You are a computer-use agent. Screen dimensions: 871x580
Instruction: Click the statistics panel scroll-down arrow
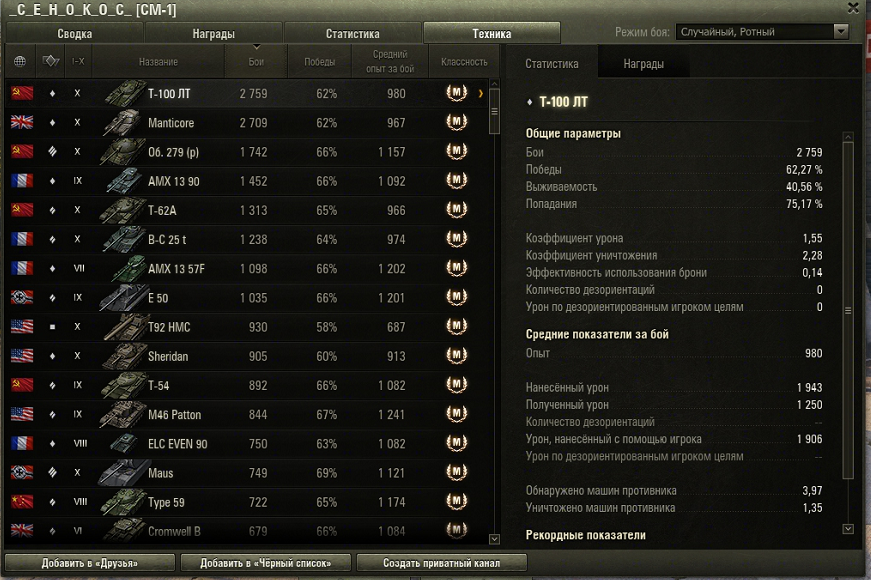(848, 529)
